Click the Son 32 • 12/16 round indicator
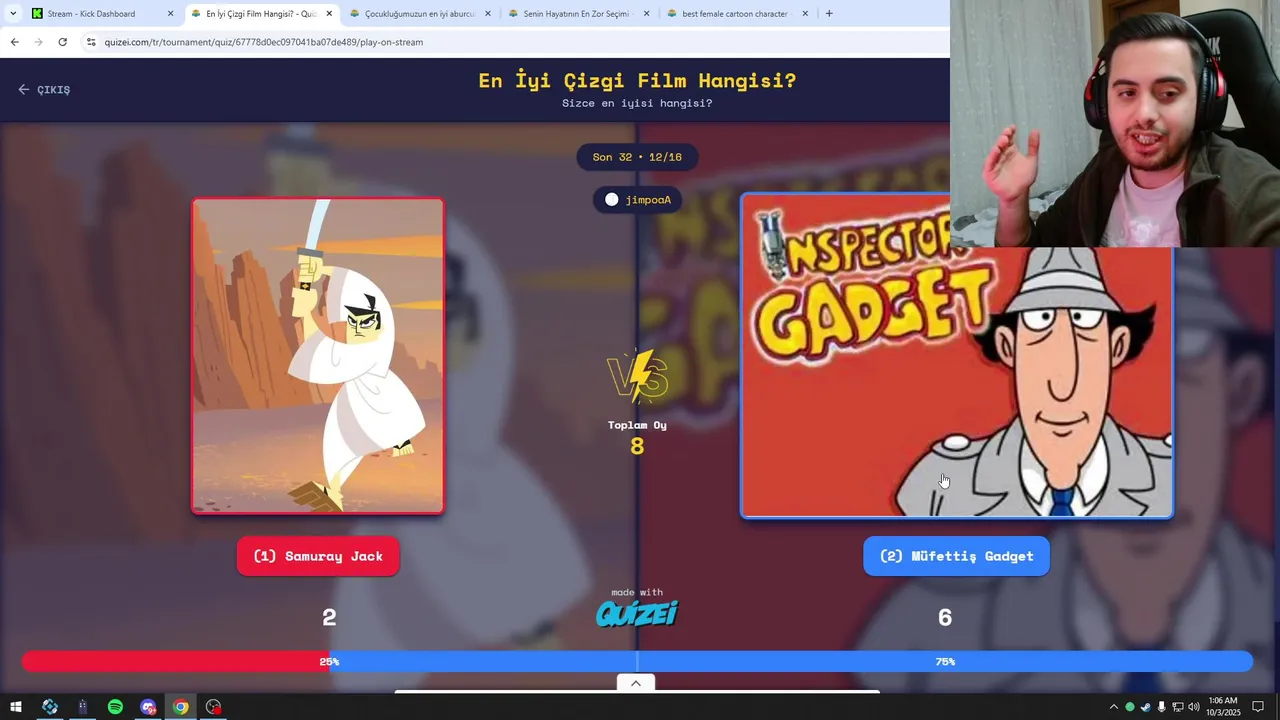Image resolution: width=1280 pixels, height=720 pixels. (637, 157)
